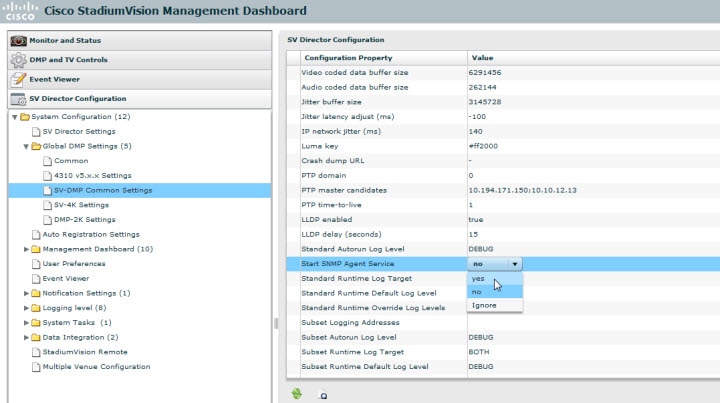The height and width of the screenshot is (403, 720).
Task: Click the User Preferences page icon
Action: click(36, 264)
